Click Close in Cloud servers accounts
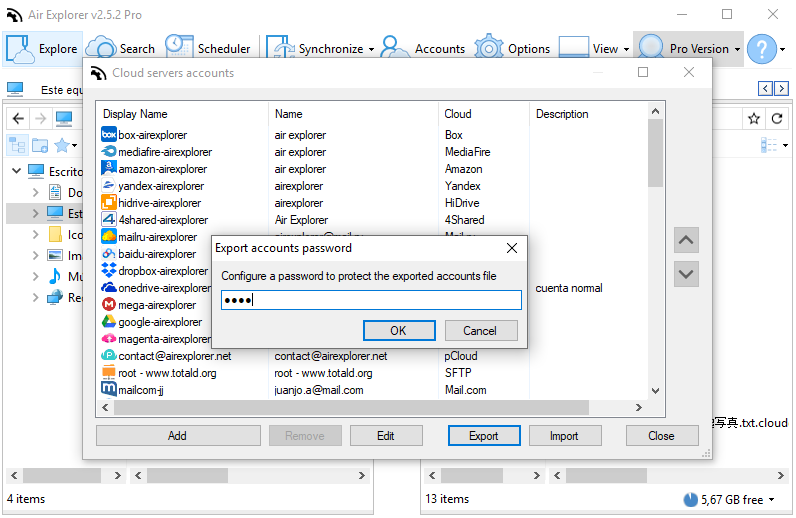796x518 pixels. 661,436
